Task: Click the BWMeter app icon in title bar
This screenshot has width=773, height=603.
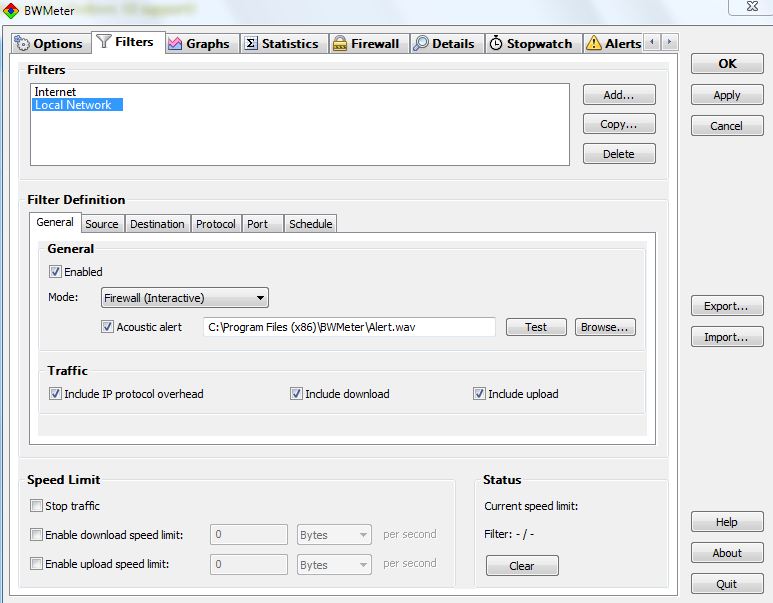Action: click(x=11, y=10)
